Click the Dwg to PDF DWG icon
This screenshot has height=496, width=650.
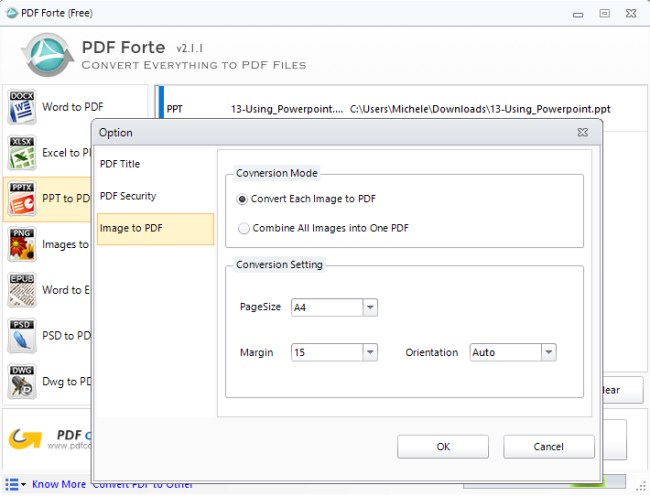[x=22, y=381]
